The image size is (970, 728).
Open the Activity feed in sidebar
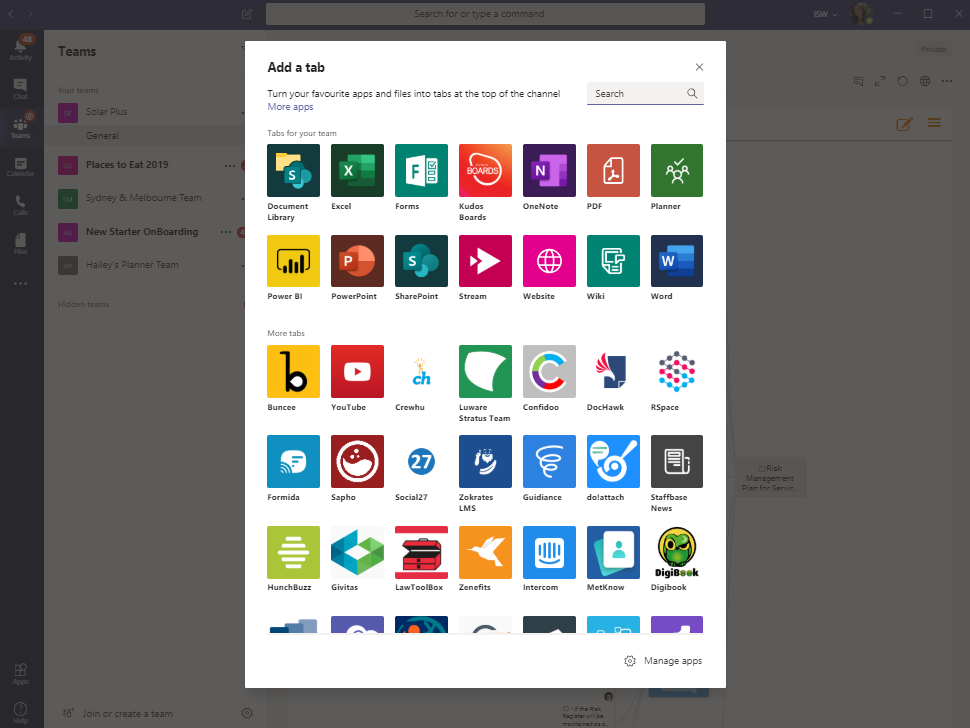click(x=20, y=48)
